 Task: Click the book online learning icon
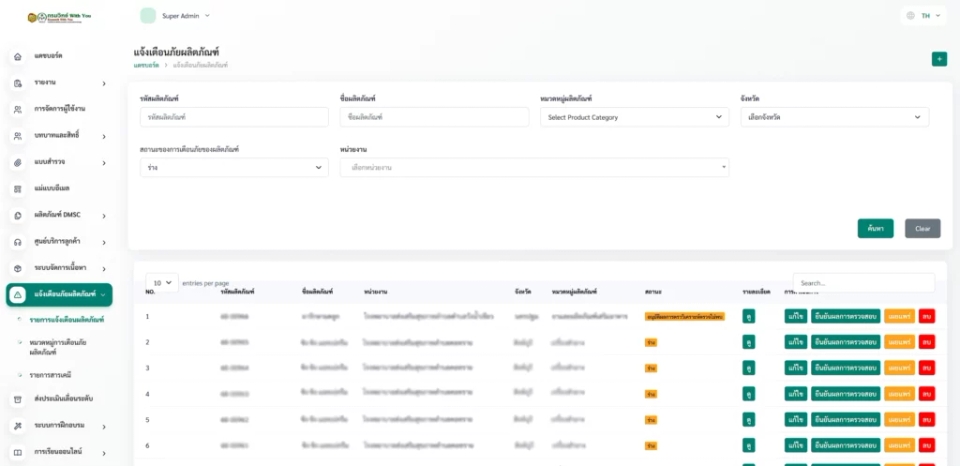pyautogui.click(x=18, y=453)
